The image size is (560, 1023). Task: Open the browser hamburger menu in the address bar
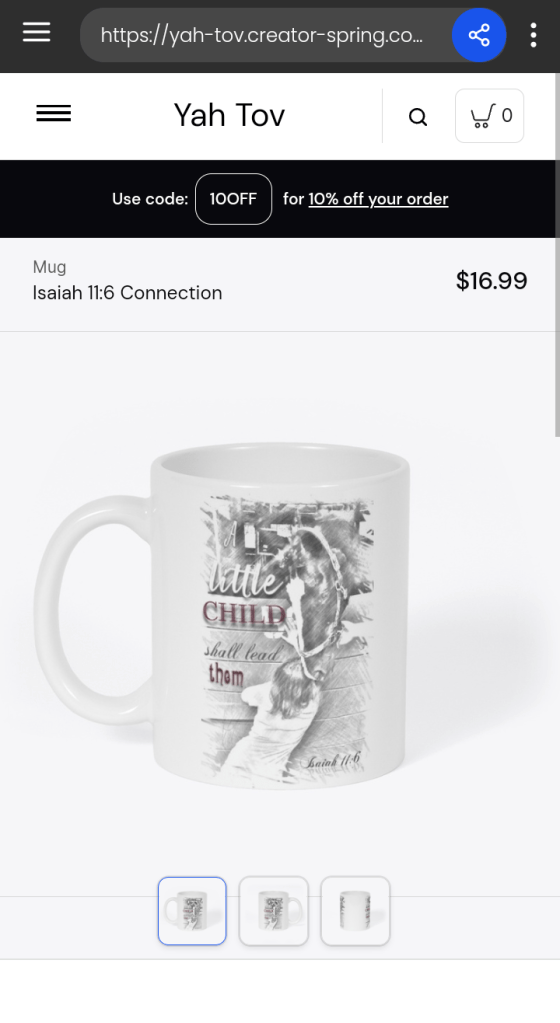(37, 32)
